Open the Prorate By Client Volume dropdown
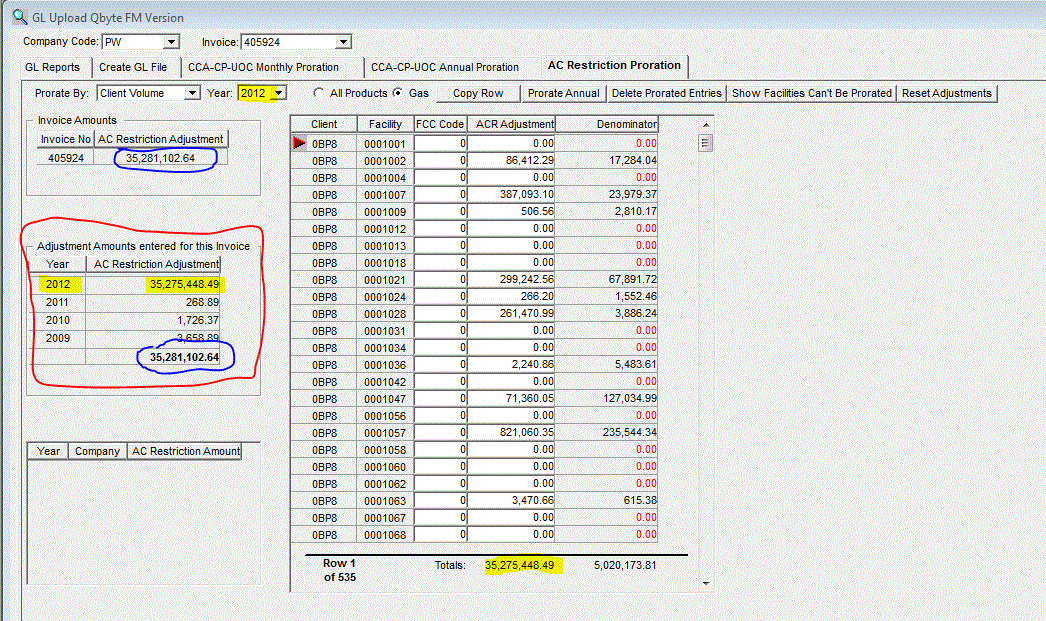Screen dimensions: 1046x621 tap(191, 93)
